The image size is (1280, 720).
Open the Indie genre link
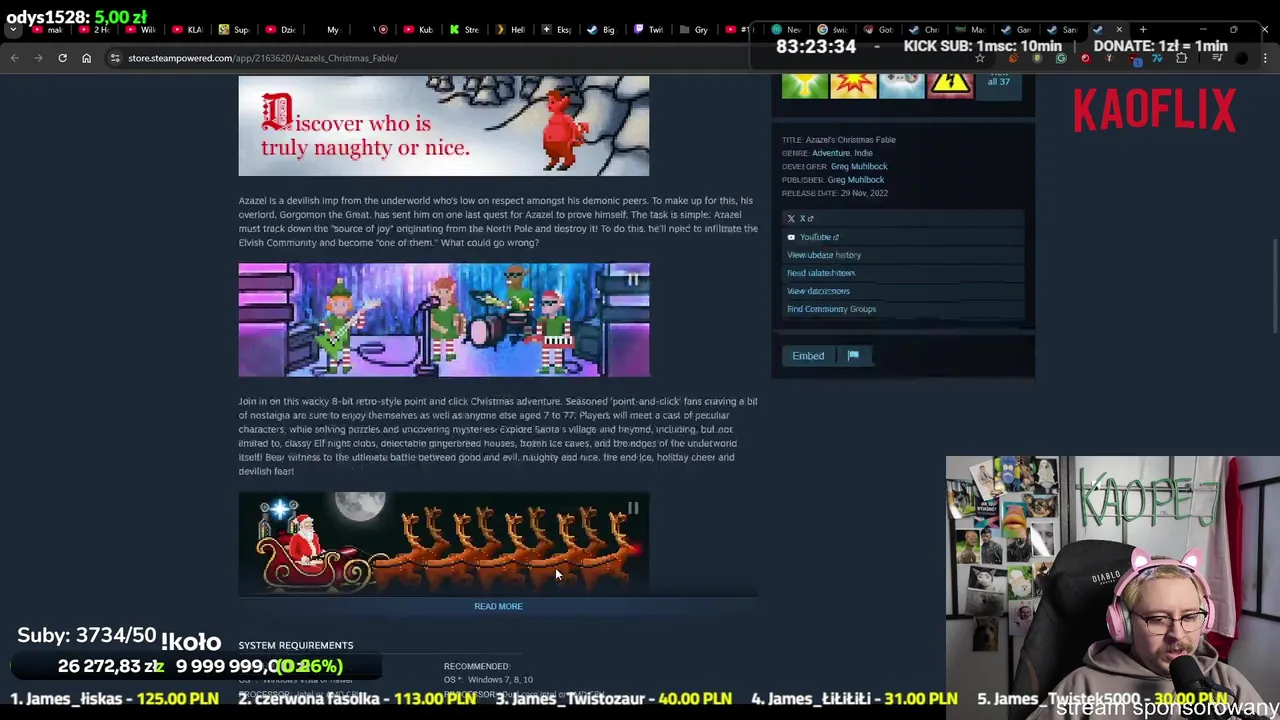click(863, 153)
